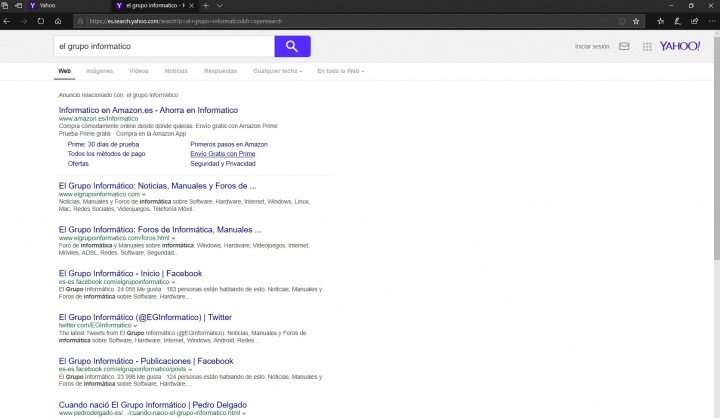This screenshot has height=418, width=720.
Task: Open the @EGInformatico Twitter result
Action: coord(145,317)
